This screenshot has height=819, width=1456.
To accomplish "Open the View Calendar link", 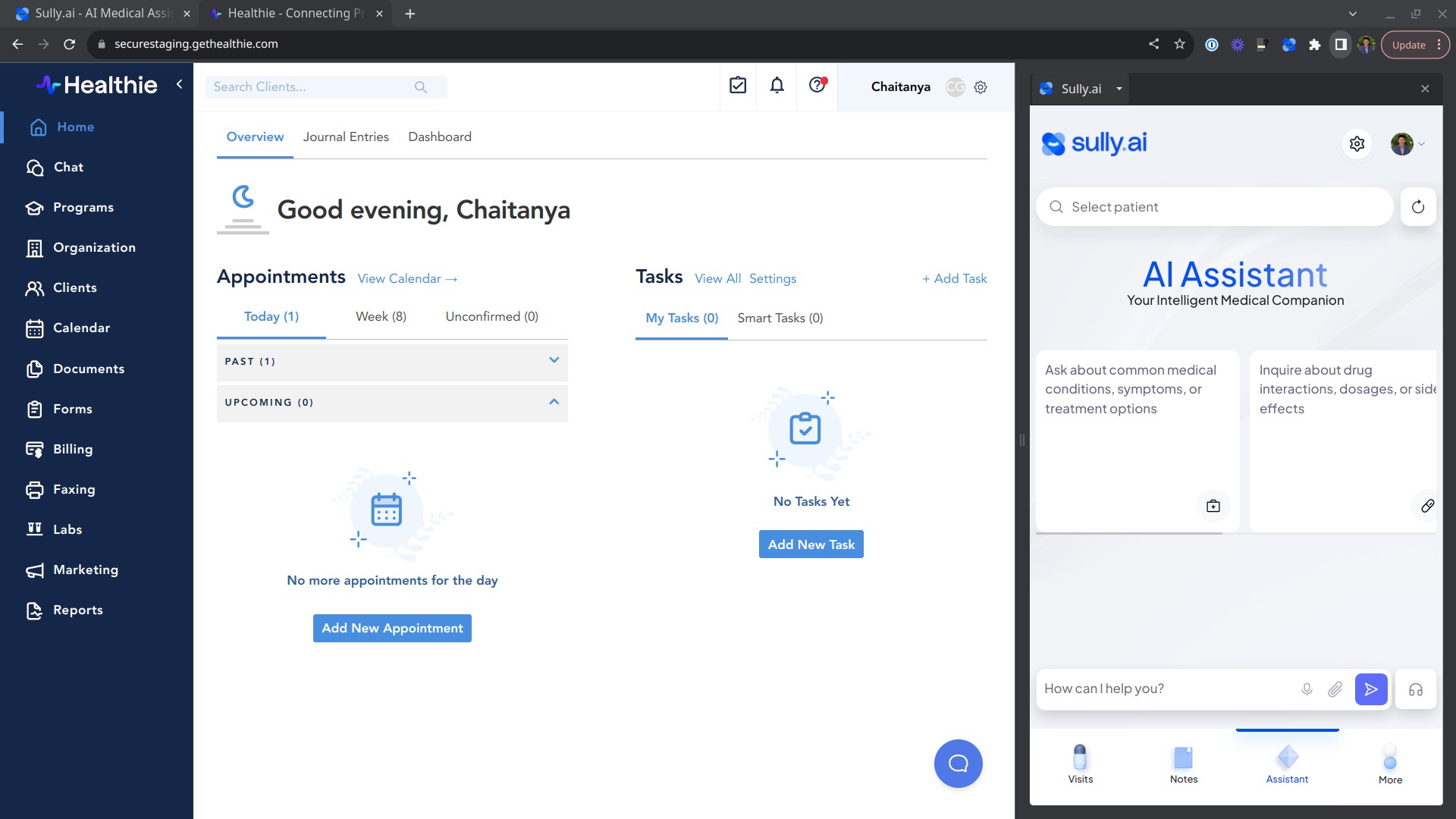I will (x=407, y=278).
